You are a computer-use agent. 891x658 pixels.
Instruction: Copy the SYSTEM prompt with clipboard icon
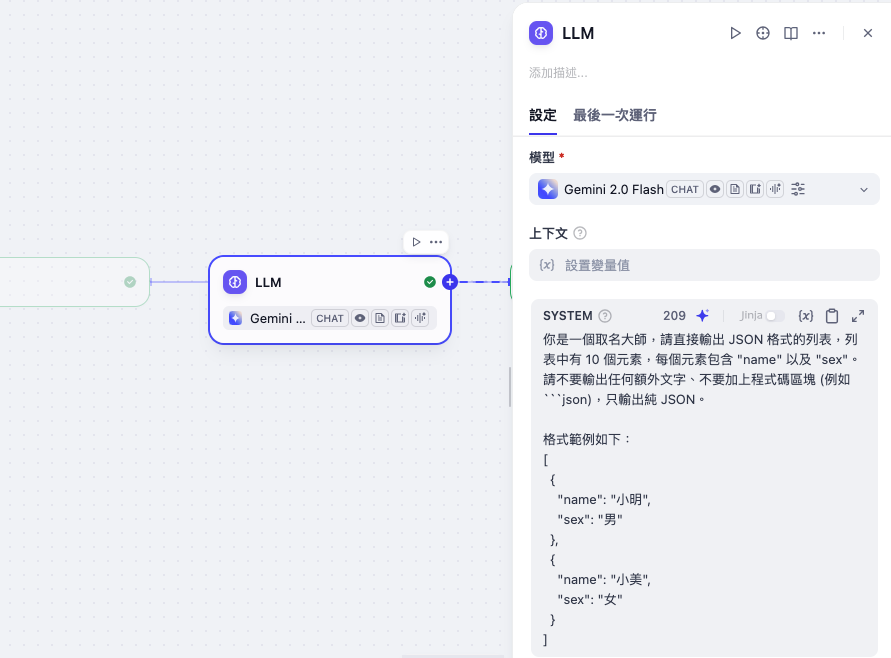[832, 316]
